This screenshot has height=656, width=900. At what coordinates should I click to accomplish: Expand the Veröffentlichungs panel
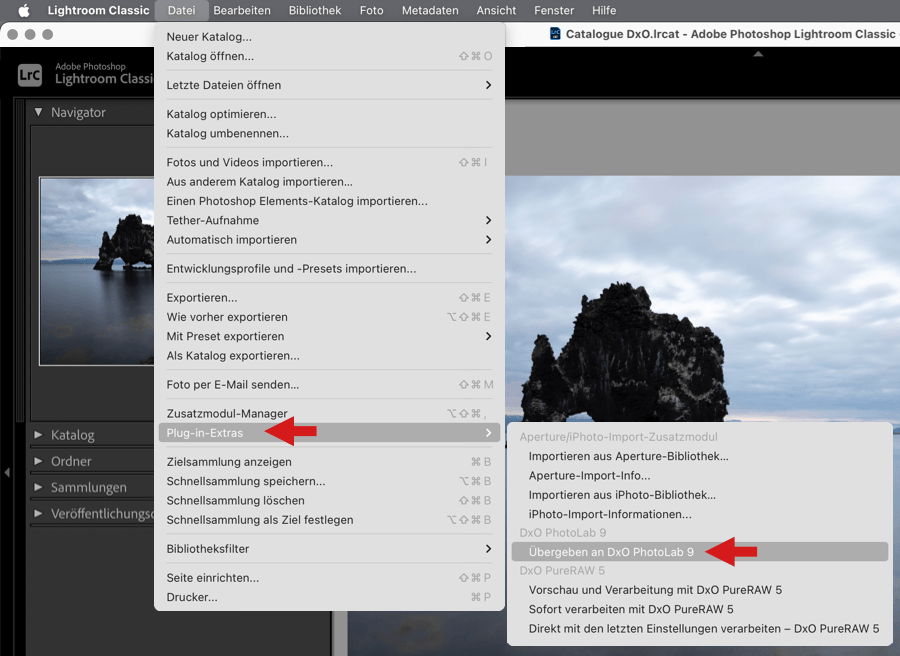click(38, 513)
